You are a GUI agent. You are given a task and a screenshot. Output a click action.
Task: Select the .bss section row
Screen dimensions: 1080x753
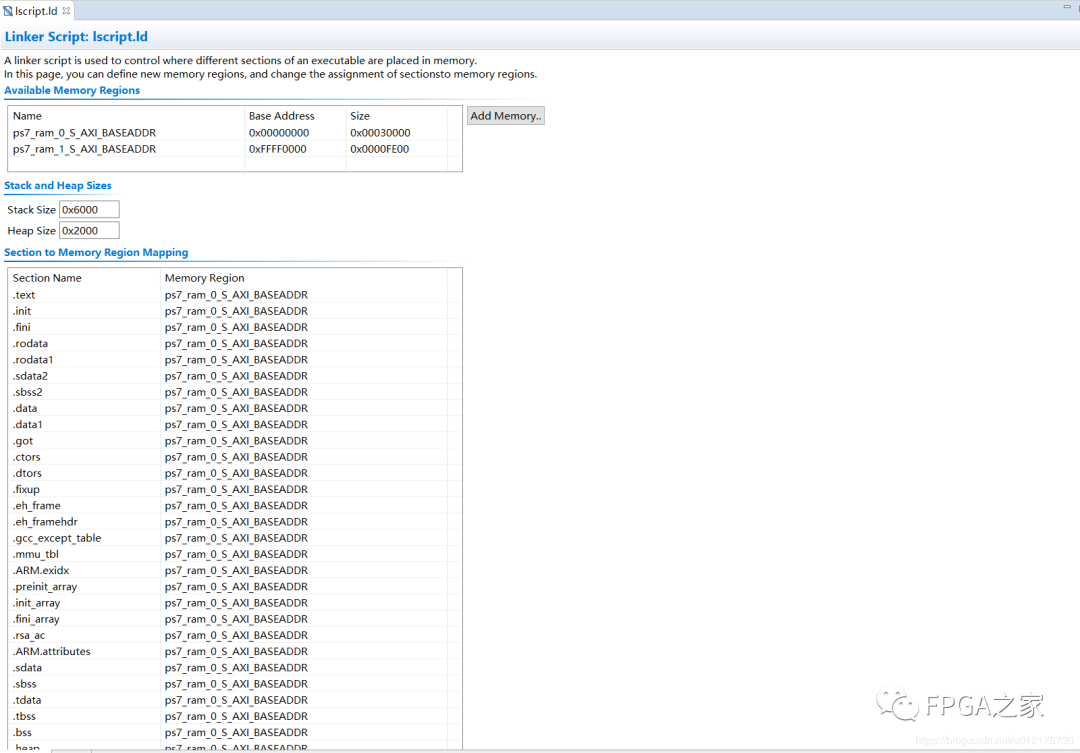[22, 733]
